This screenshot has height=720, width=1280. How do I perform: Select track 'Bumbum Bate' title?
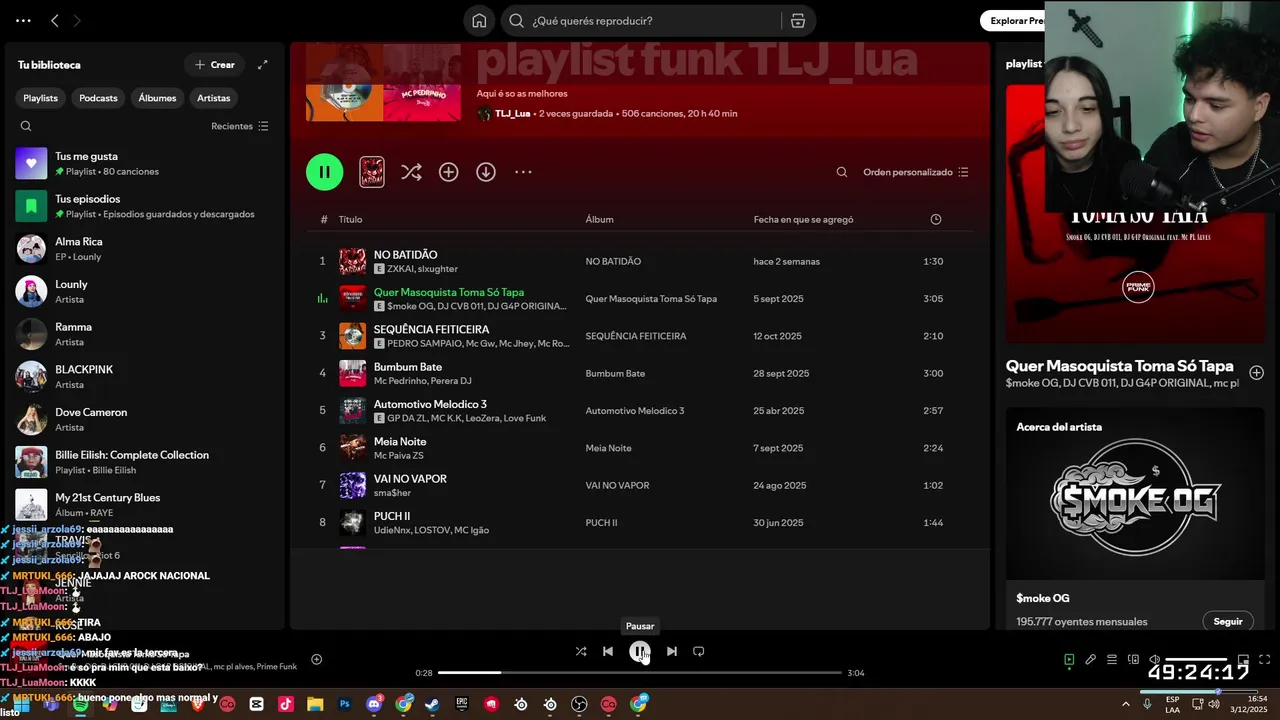pyautogui.click(x=408, y=367)
